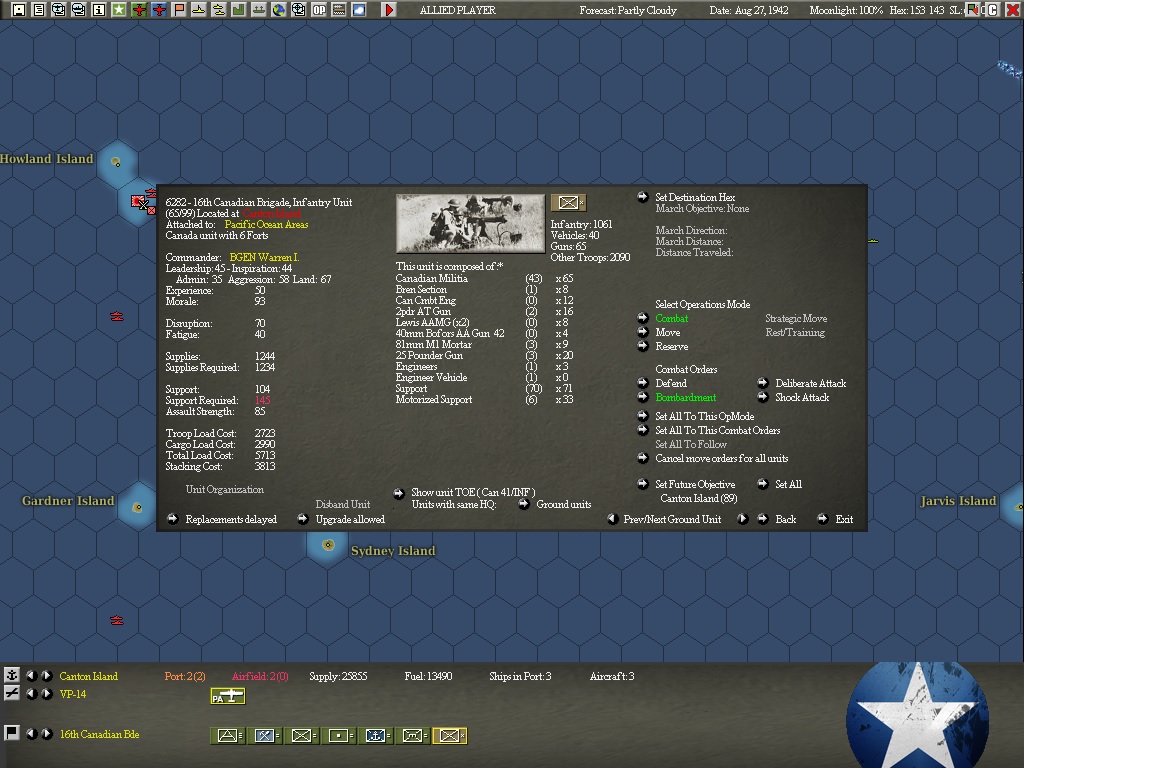This screenshot has height=768, width=1152.
Task: Go to next base left of Canton Island
Action: (46, 675)
